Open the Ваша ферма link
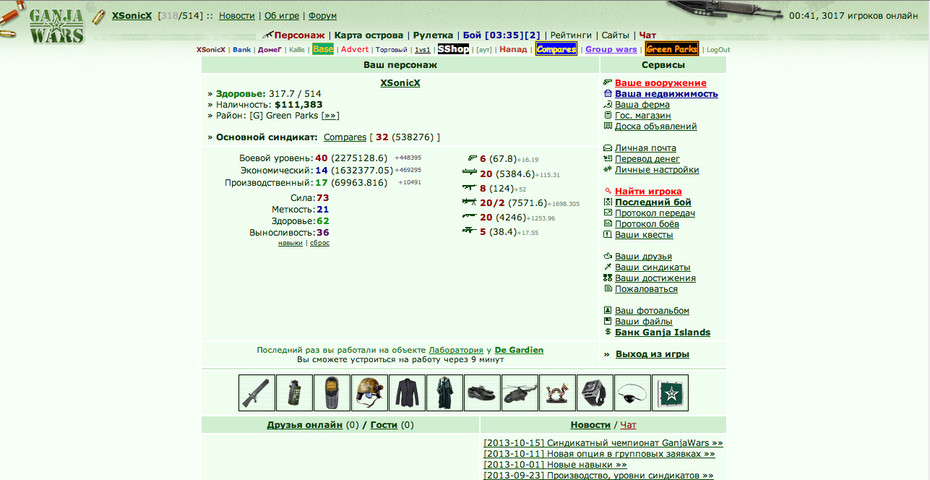This screenshot has width=930, height=480. click(x=642, y=104)
